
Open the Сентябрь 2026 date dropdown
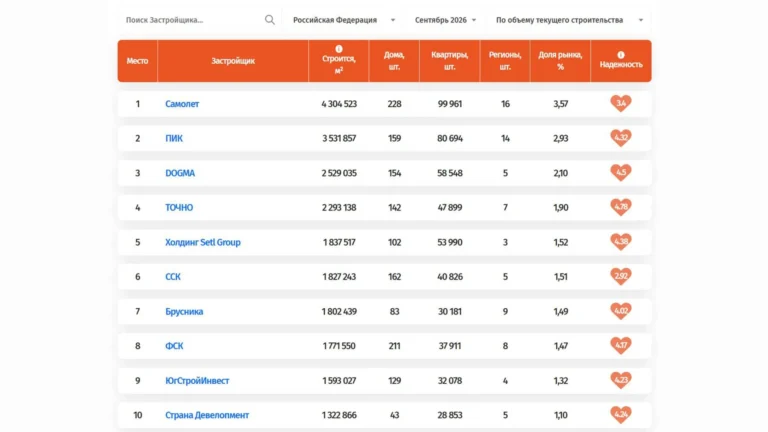pyautogui.click(x=445, y=20)
